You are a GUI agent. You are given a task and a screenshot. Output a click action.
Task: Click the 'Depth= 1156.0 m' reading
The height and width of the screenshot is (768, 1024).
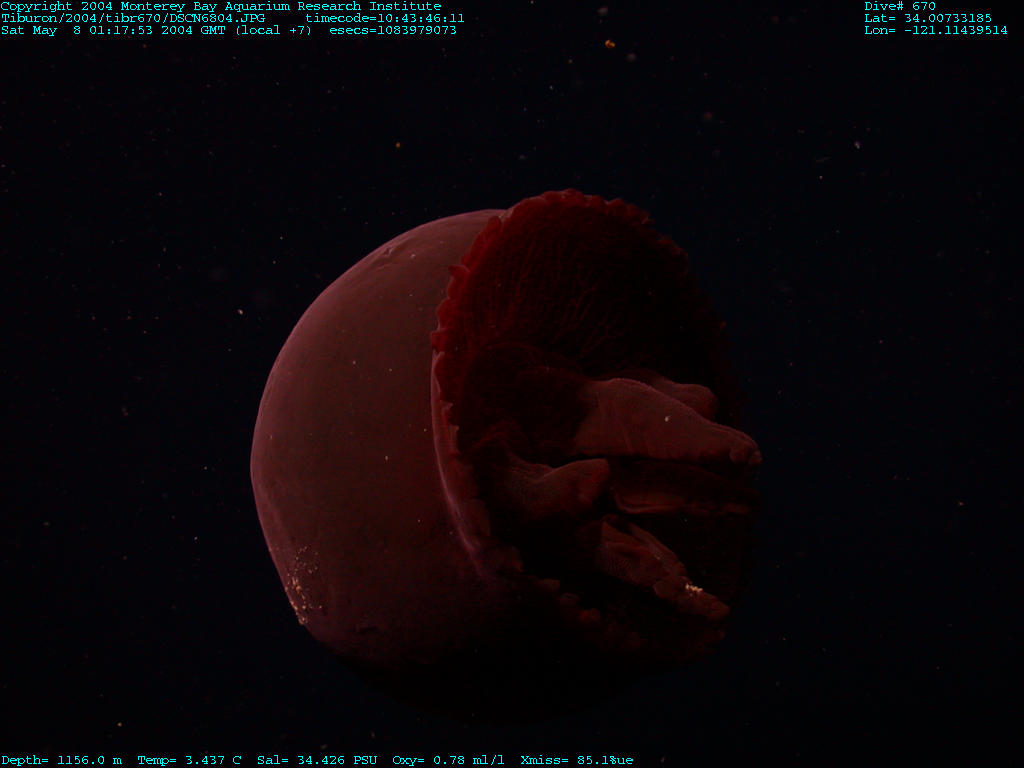[x=61, y=760]
